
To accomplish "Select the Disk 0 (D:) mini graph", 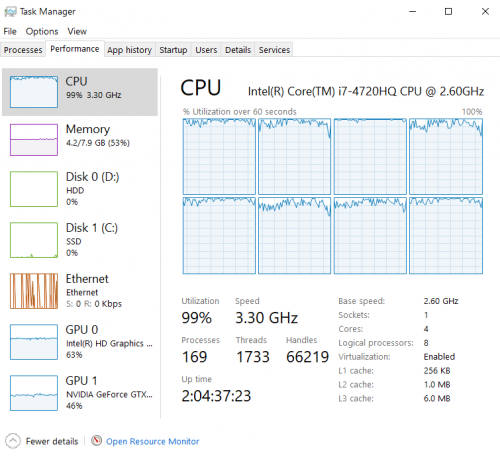I will point(34,189).
